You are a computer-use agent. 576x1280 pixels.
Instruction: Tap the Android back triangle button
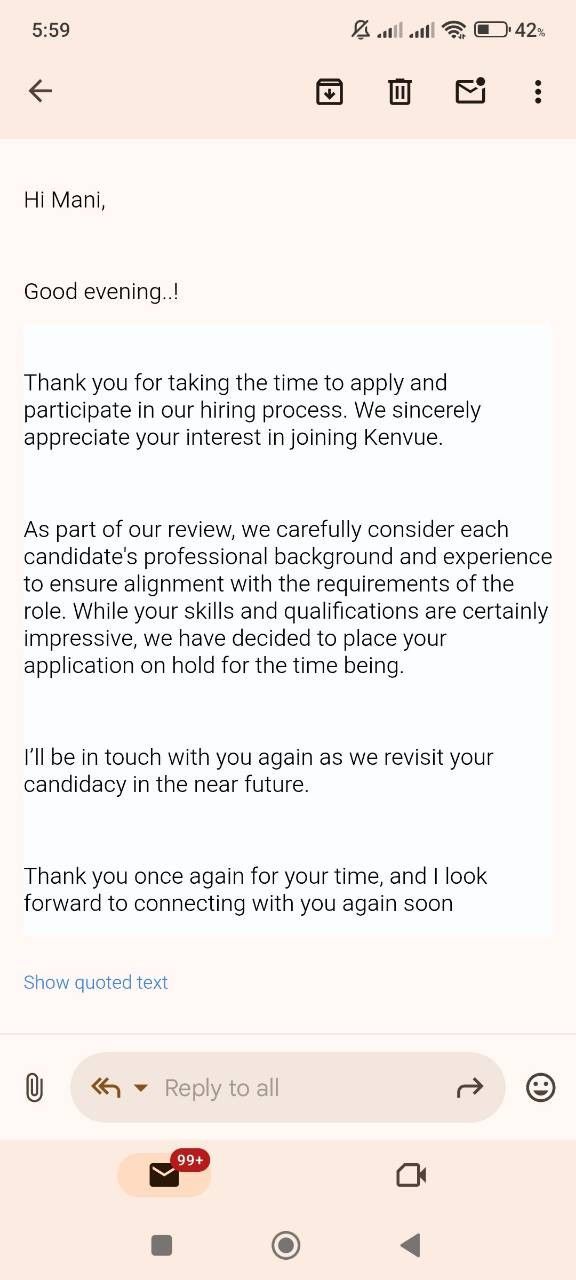(410, 1245)
